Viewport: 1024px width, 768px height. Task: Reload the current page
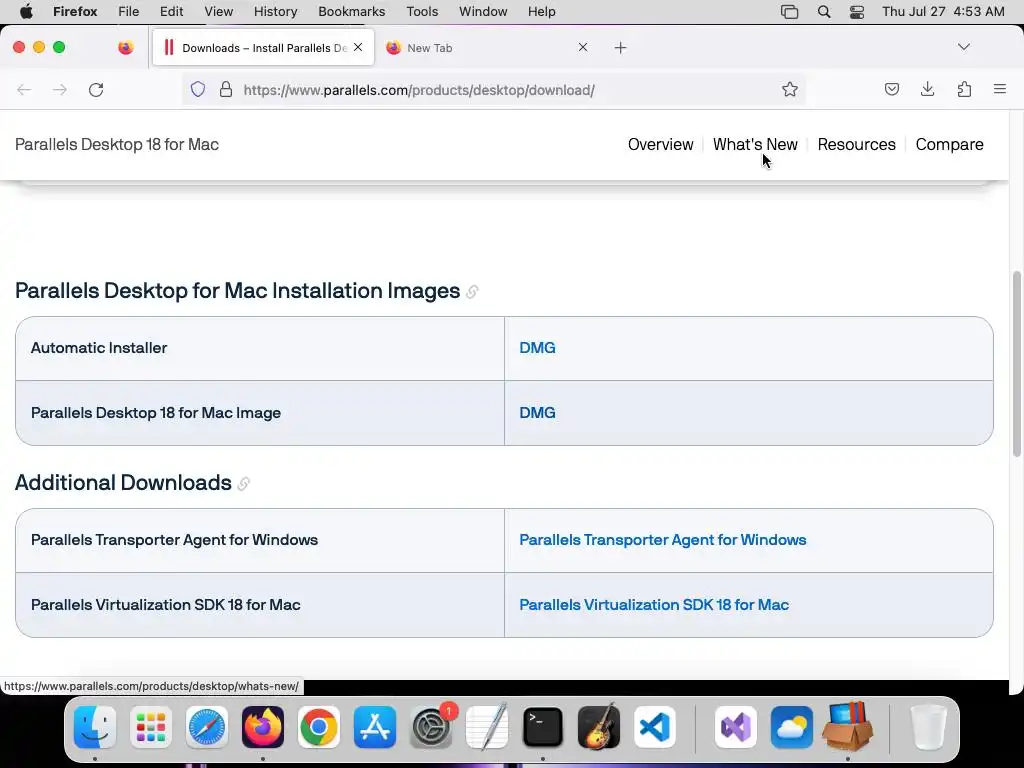96,89
